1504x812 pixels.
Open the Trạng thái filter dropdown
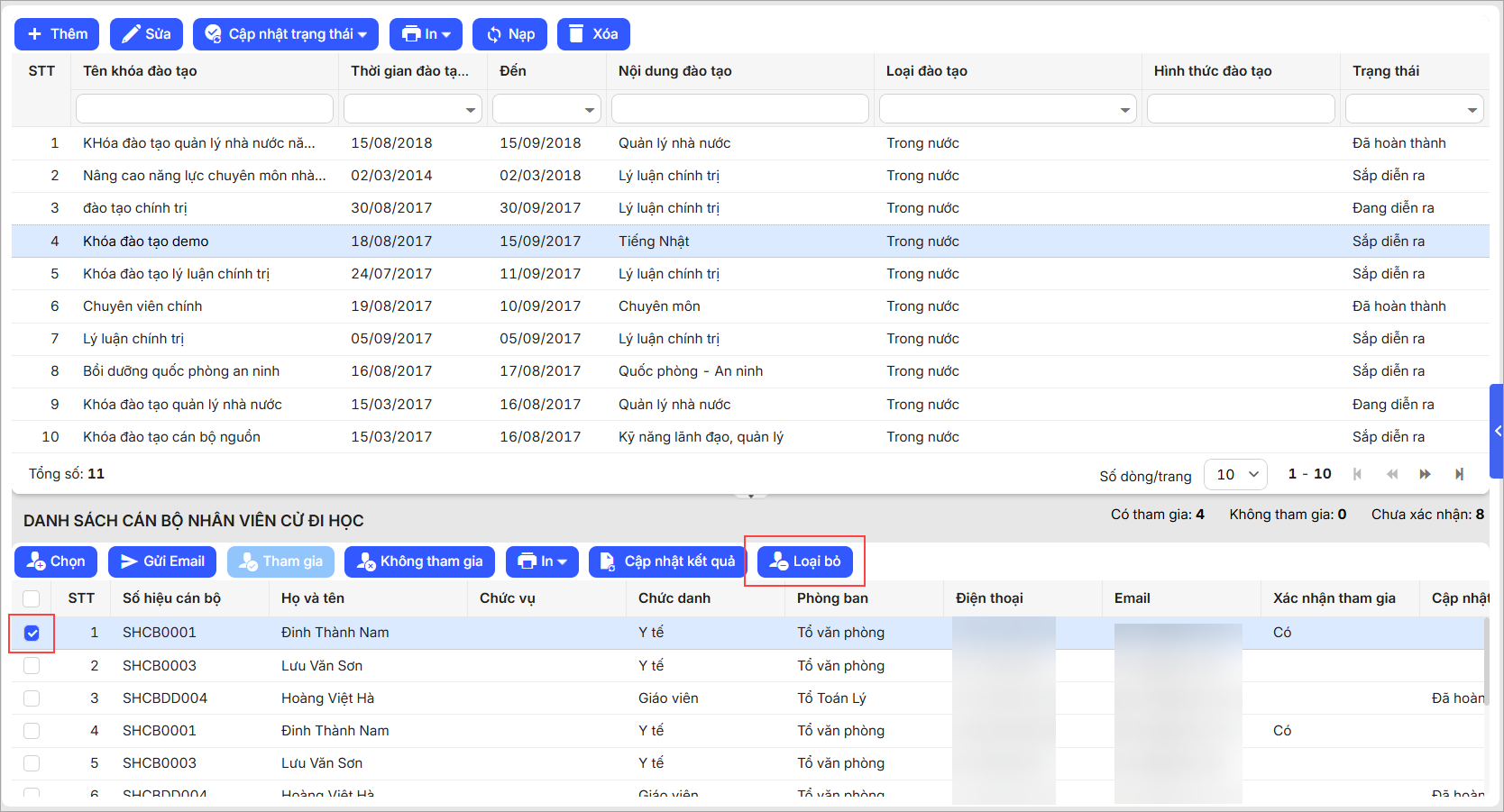click(1414, 109)
